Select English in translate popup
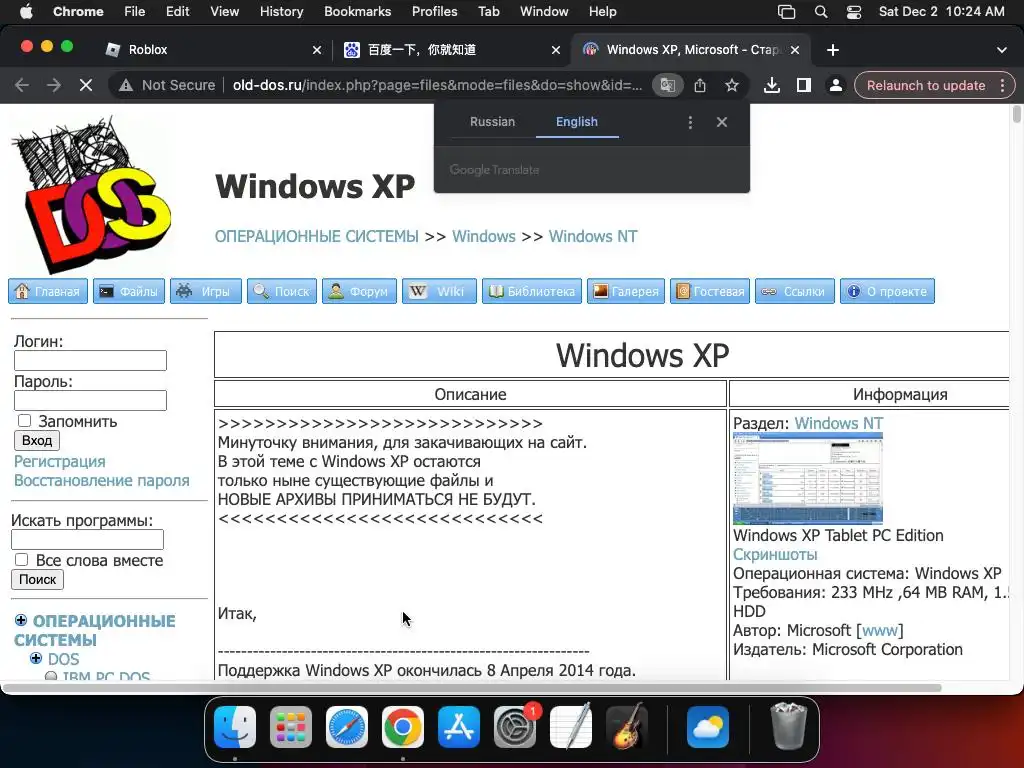 (577, 122)
